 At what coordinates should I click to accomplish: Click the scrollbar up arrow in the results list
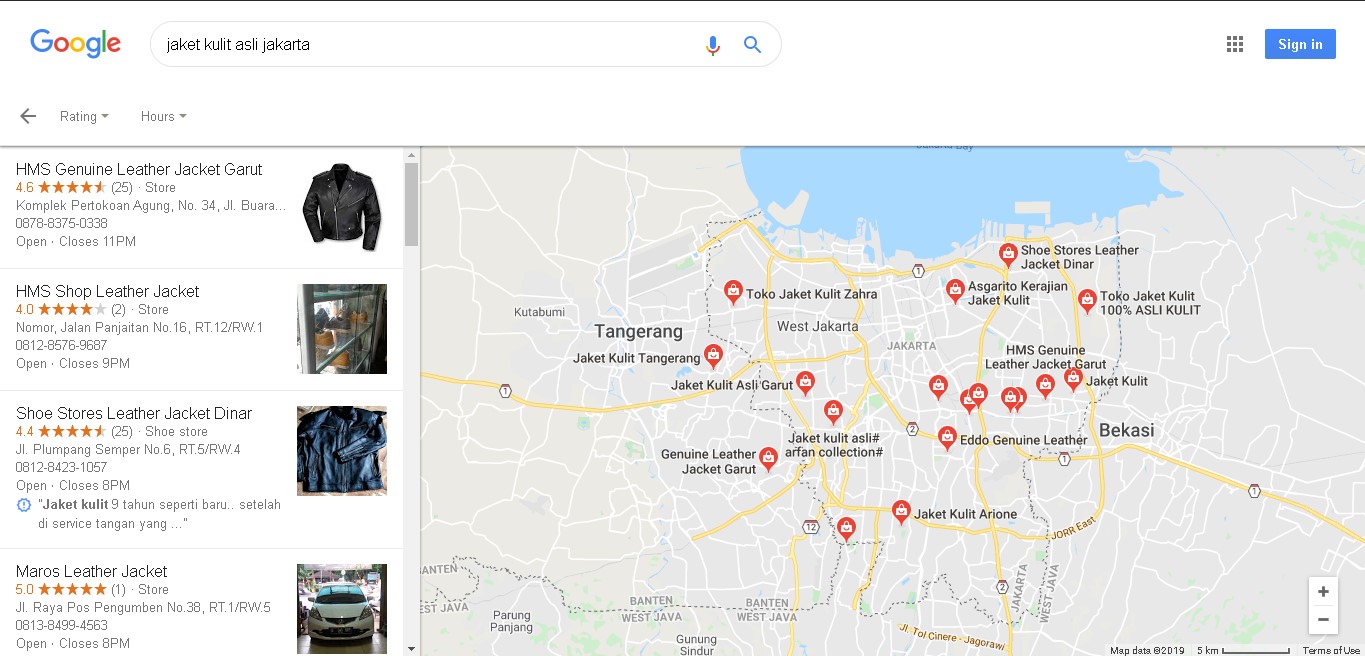tap(411, 155)
